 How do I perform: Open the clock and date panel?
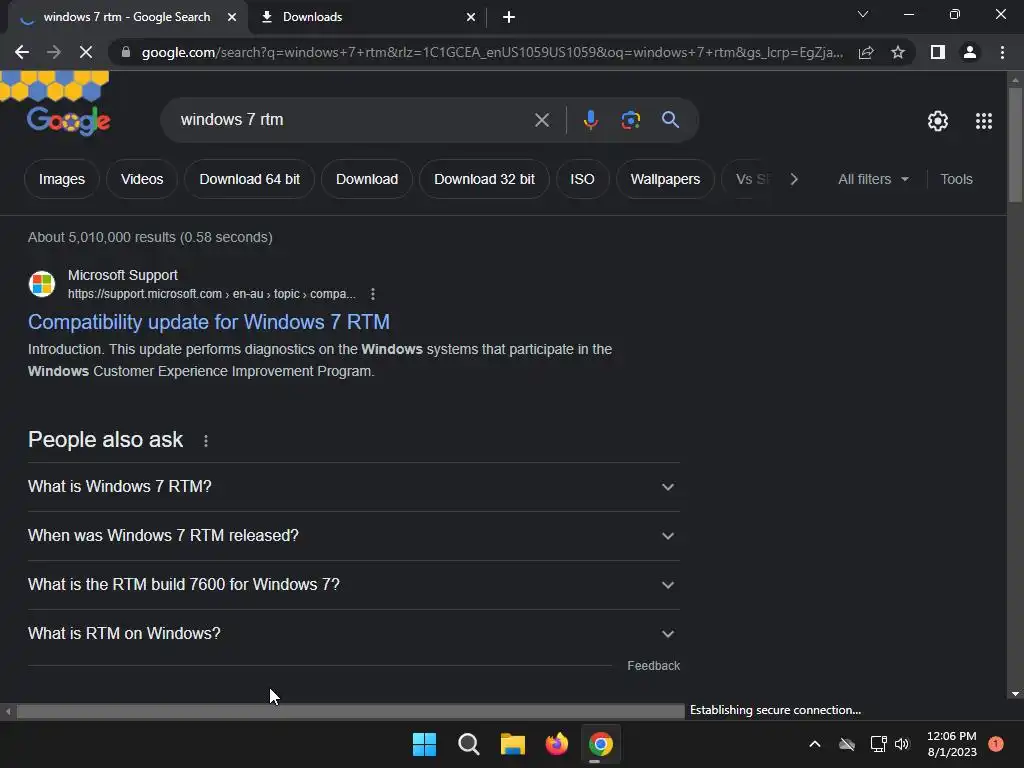[952, 744]
